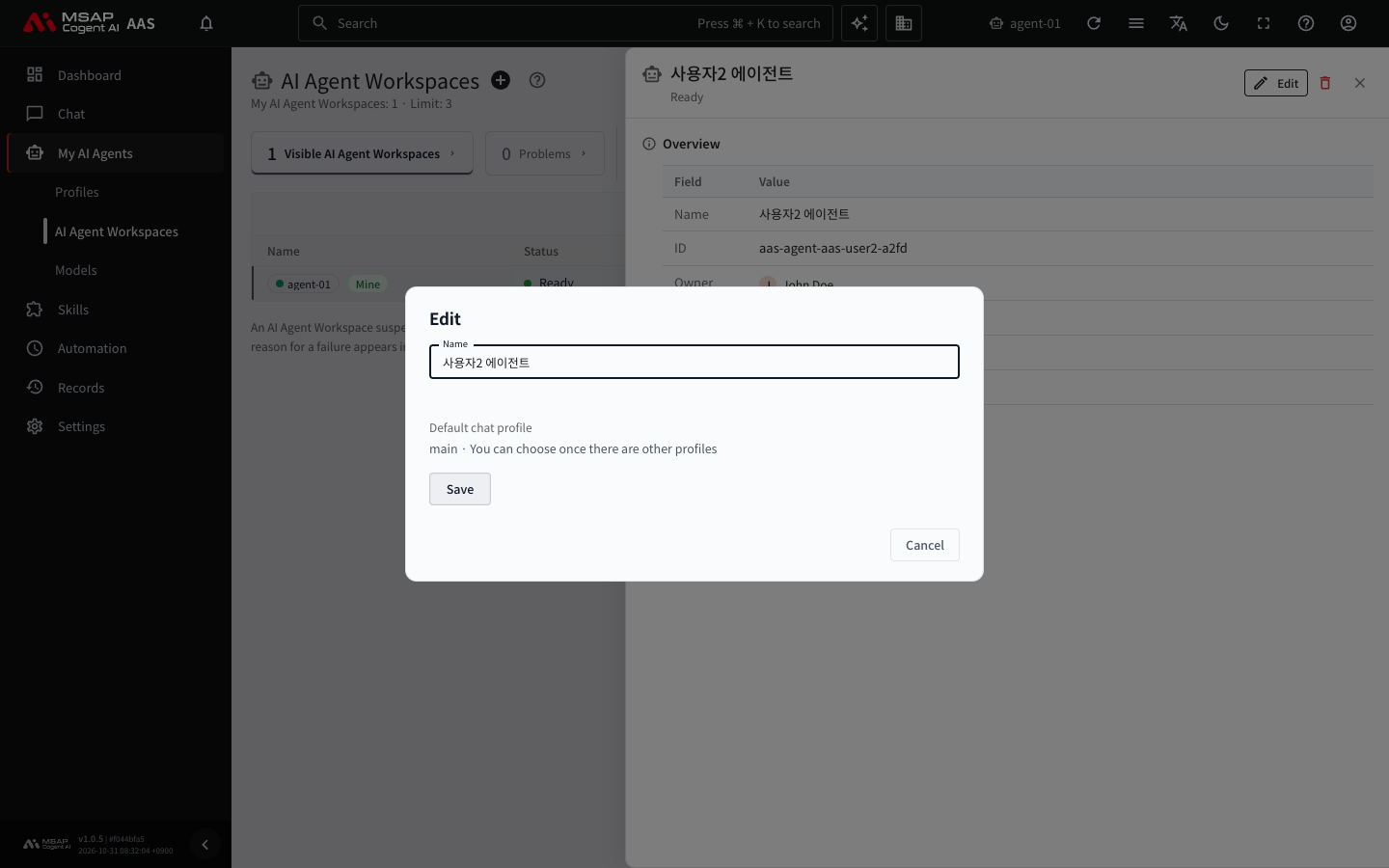Image resolution: width=1389 pixels, height=868 pixels.
Task: Delete workspace with red trash icon
Action: tap(1325, 83)
